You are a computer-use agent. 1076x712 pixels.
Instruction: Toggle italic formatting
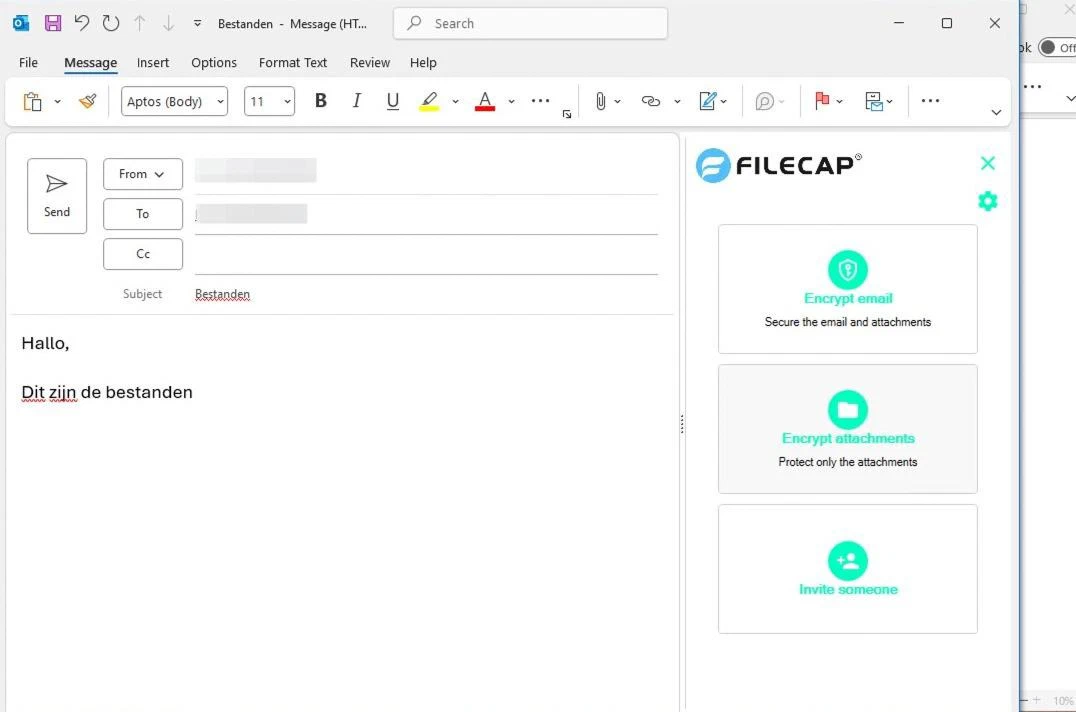pyautogui.click(x=356, y=101)
